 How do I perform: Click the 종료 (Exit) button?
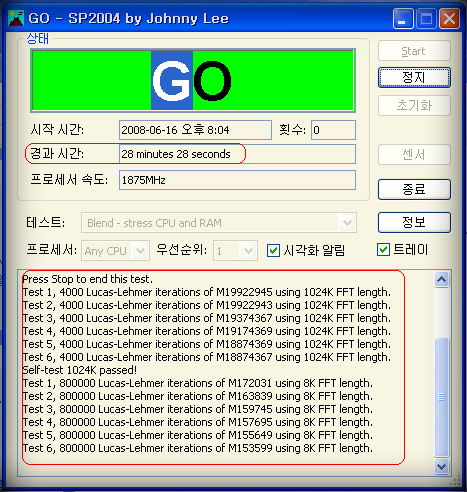pyautogui.click(x=414, y=189)
